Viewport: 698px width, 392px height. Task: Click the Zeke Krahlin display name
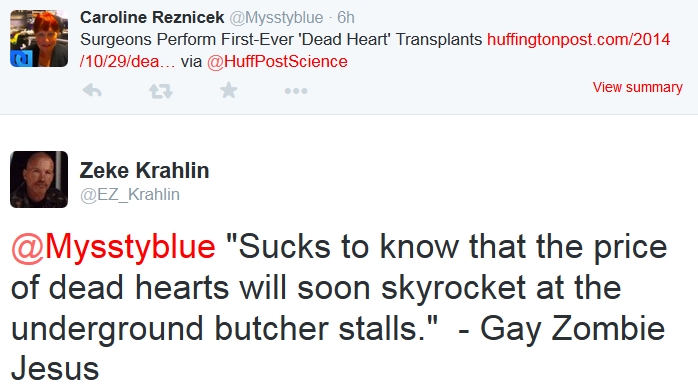[x=144, y=170]
